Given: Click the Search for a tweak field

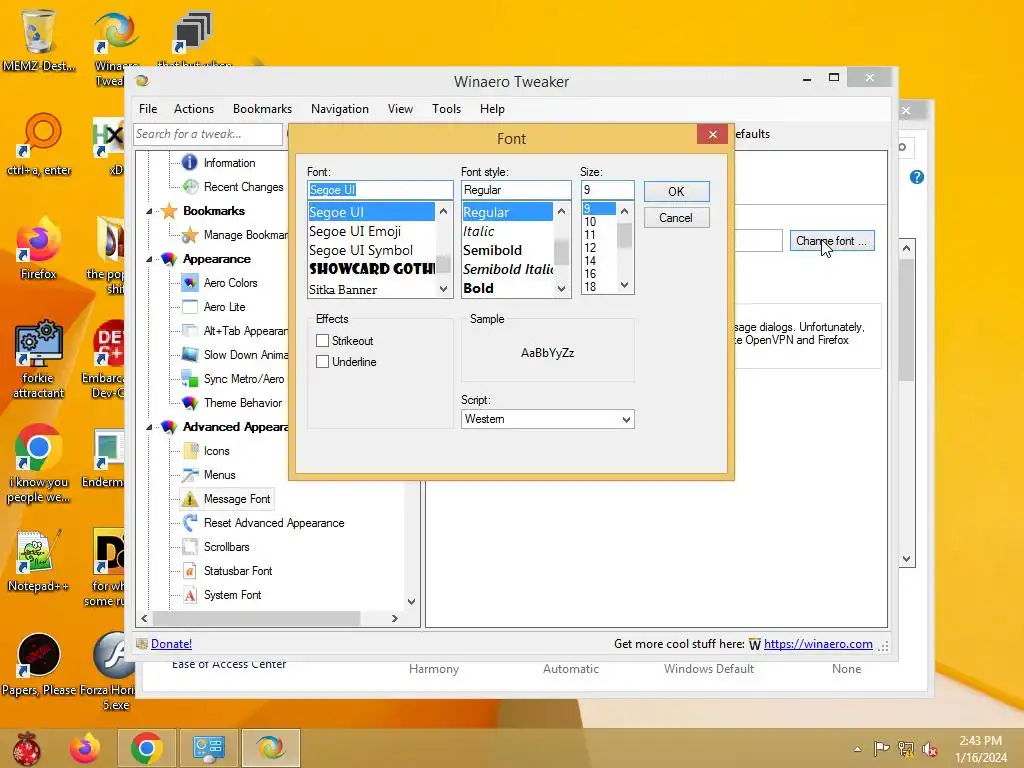Looking at the screenshot, I should click(208, 134).
